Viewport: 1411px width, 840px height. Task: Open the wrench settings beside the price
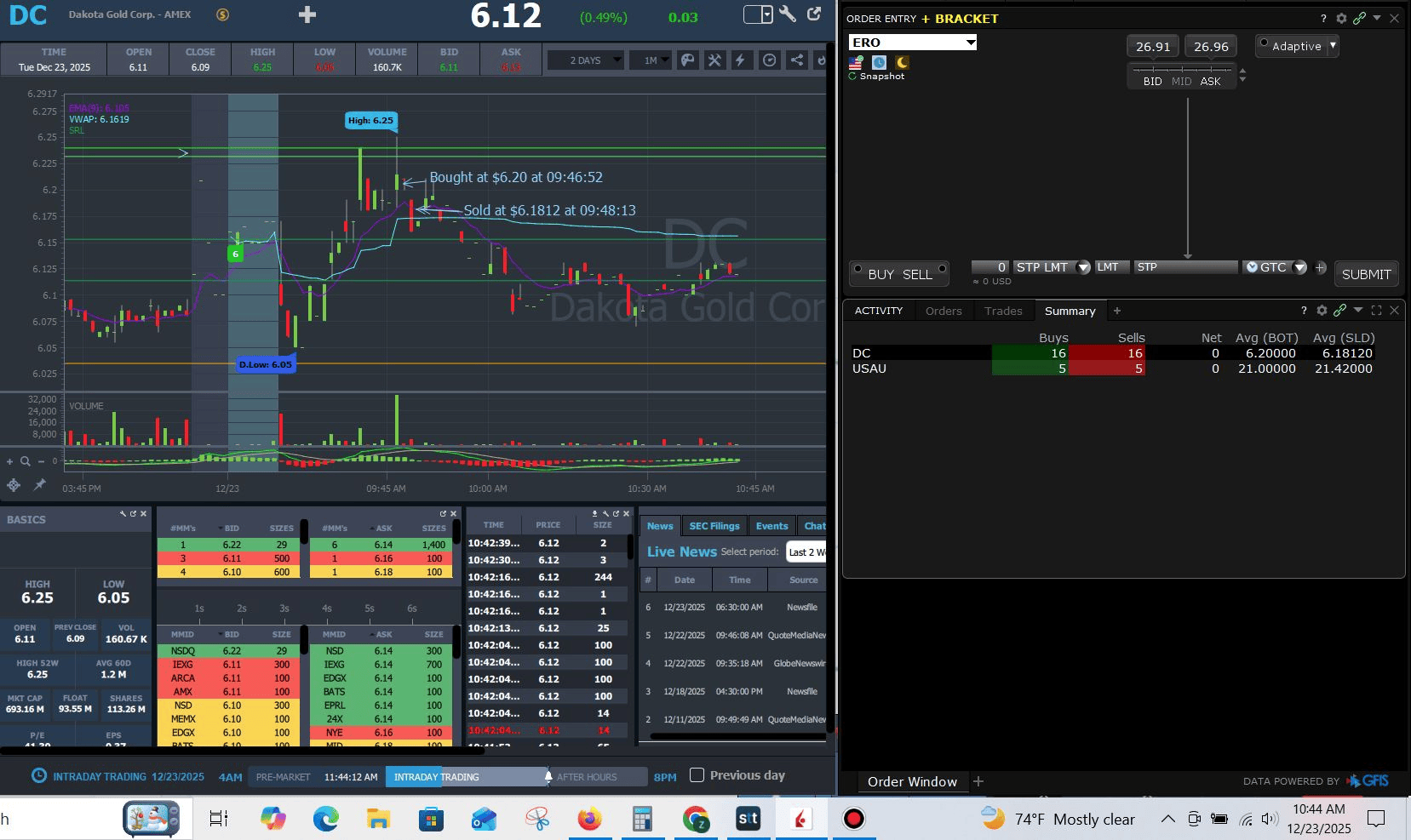[x=788, y=14]
